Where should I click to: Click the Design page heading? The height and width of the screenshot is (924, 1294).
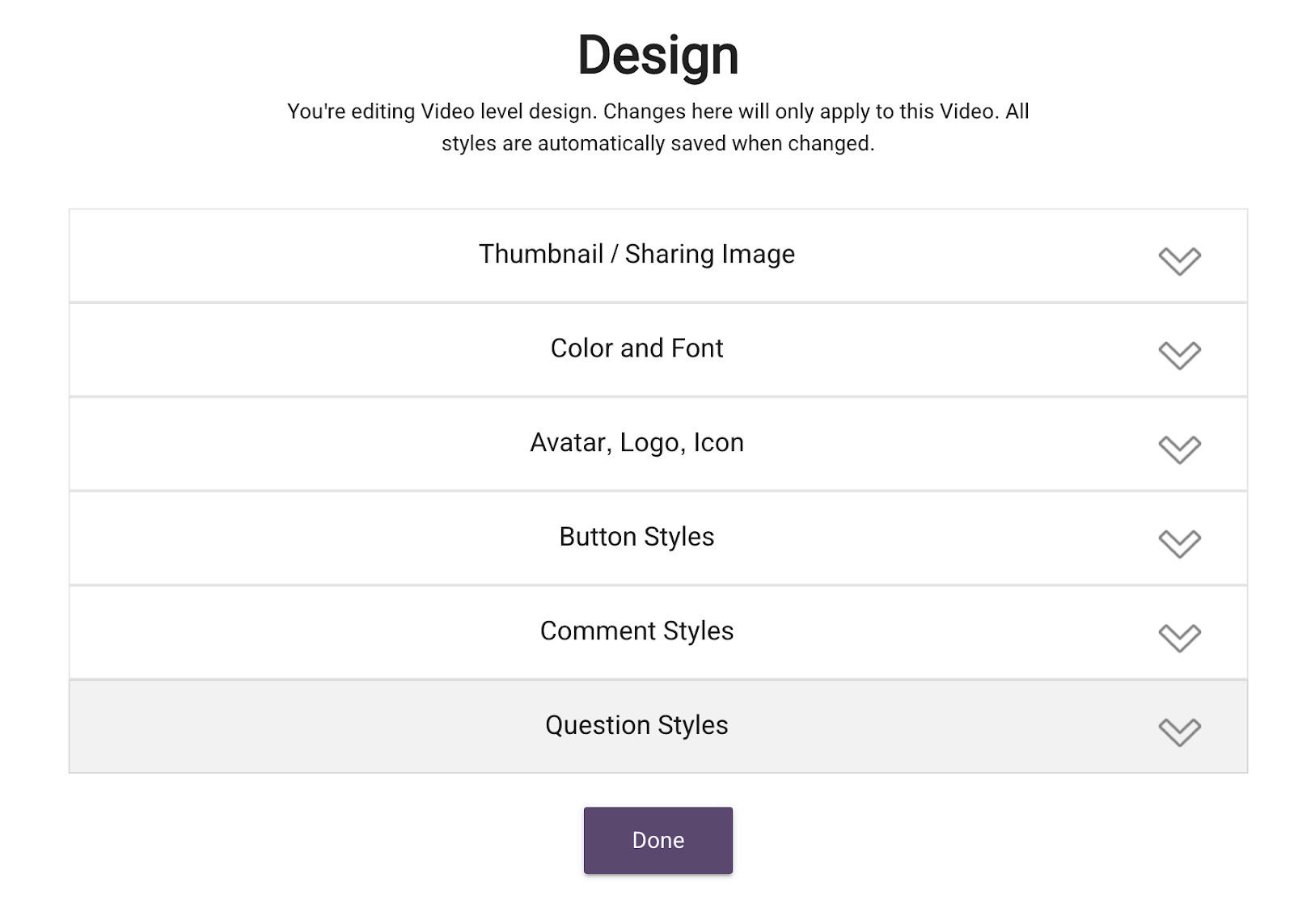tap(658, 56)
